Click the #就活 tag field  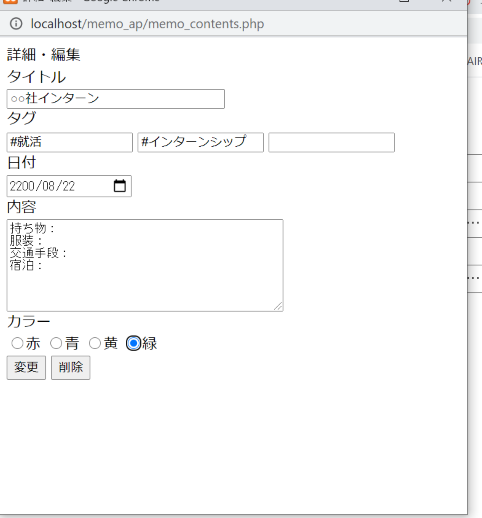(x=70, y=142)
